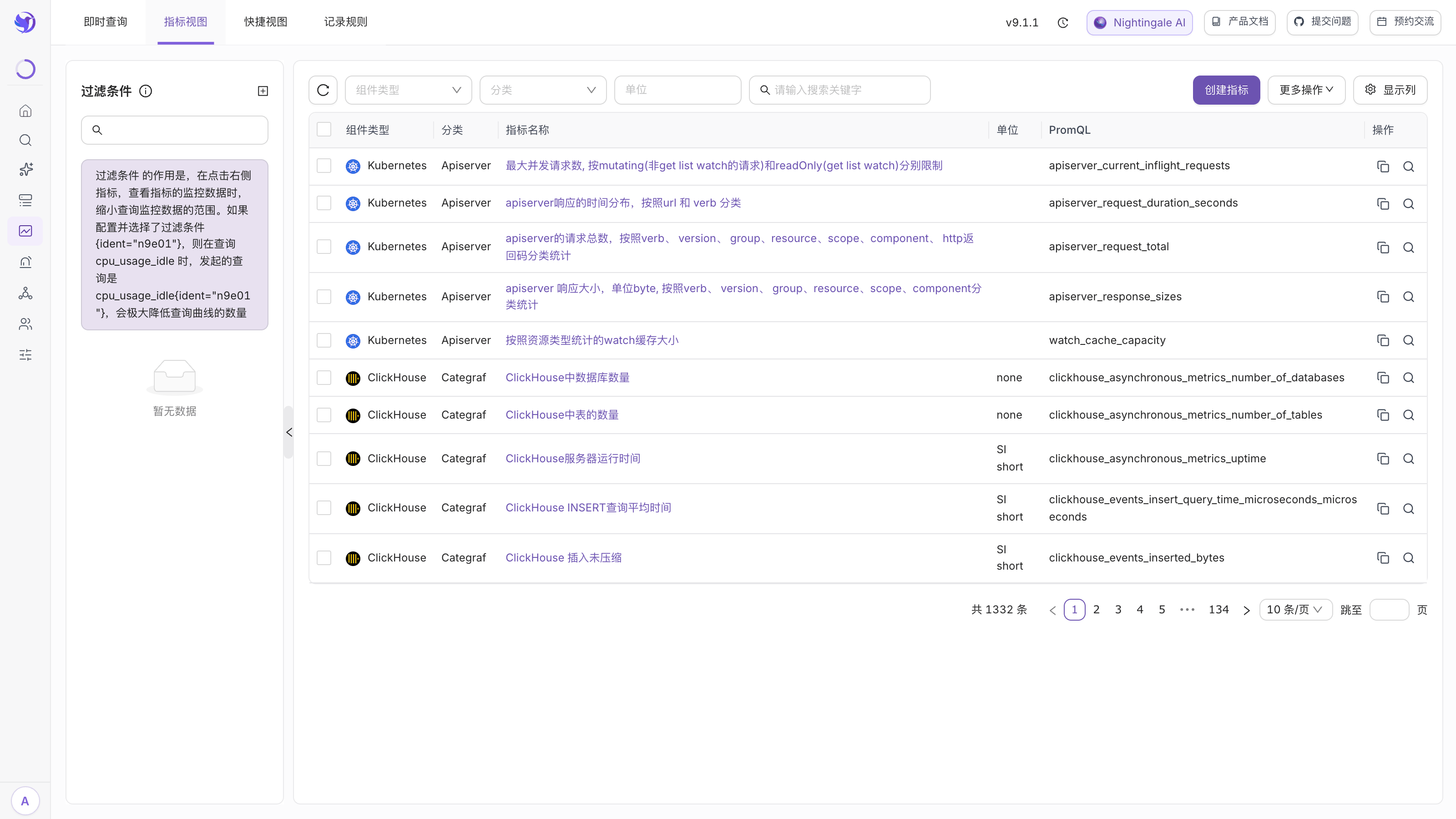This screenshot has width=1456, height=819.
Task: Open the 显示列 column settings button
Action: (x=1390, y=90)
